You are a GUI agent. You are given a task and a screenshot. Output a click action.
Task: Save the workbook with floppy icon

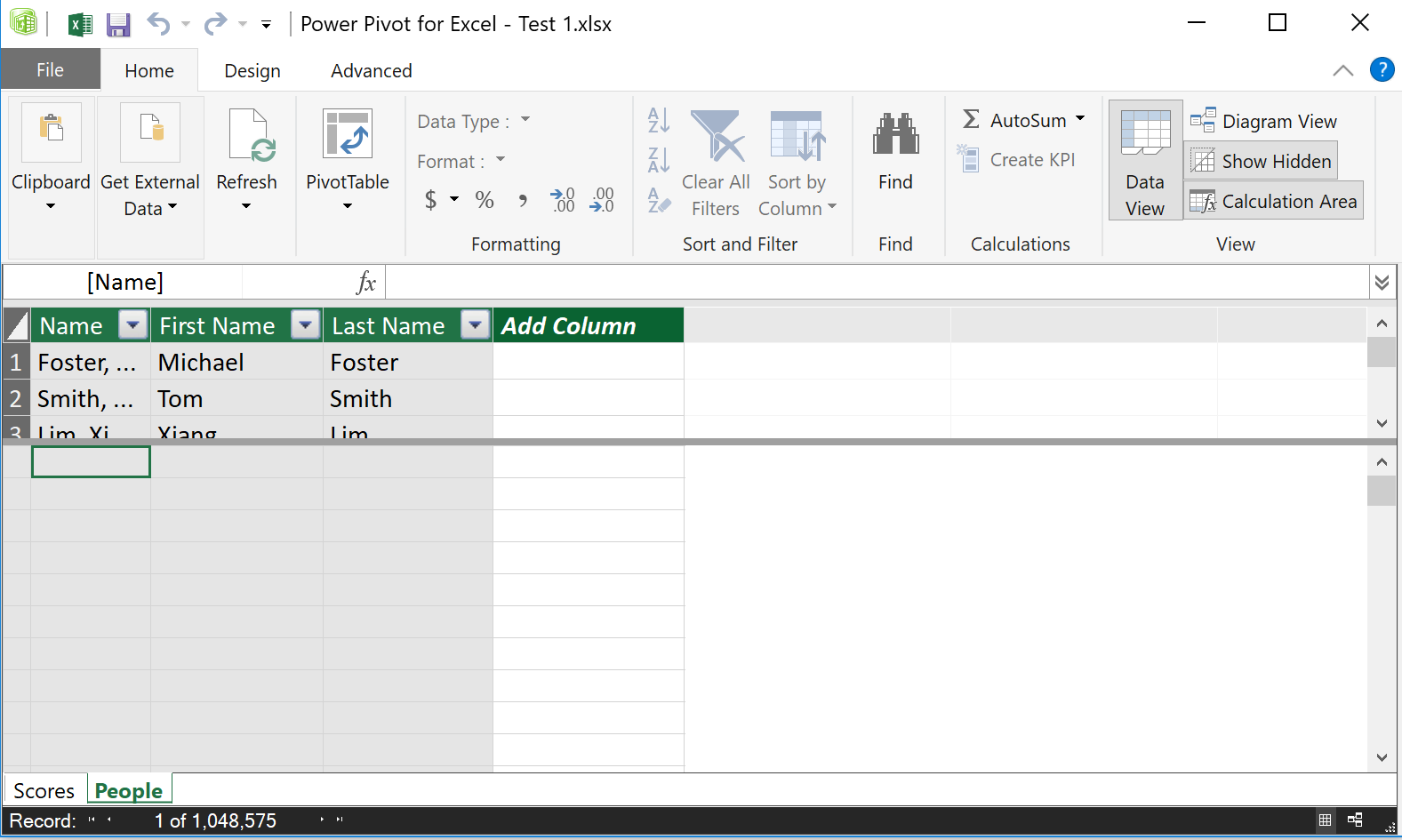click(x=118, y=24)
